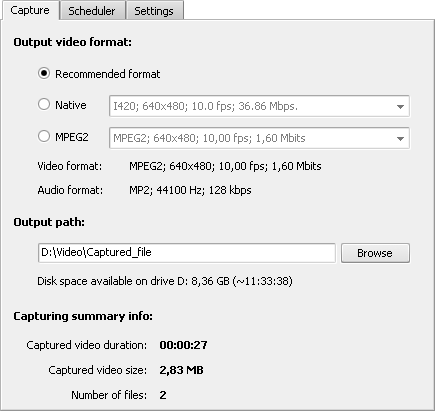Image resolution: width=435 pixels, height=411 pixels.
Task: Open the Settings tab
Action: click(154, 11)
